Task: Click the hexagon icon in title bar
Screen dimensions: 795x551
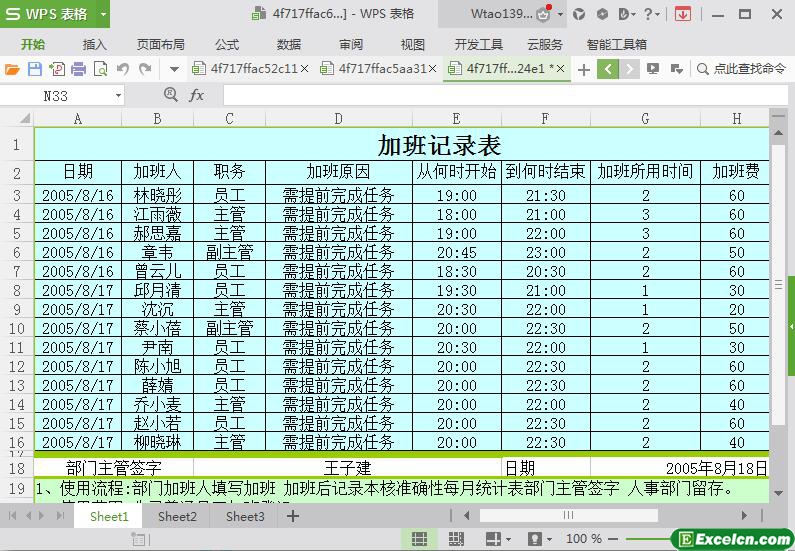Action: click(602, 14)
